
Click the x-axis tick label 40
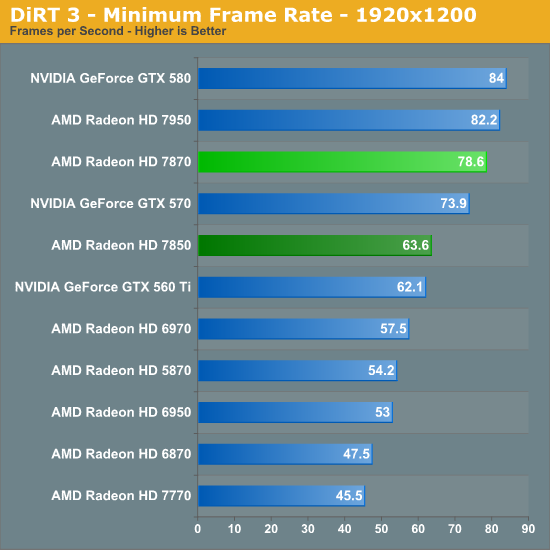tap(344, 529)
